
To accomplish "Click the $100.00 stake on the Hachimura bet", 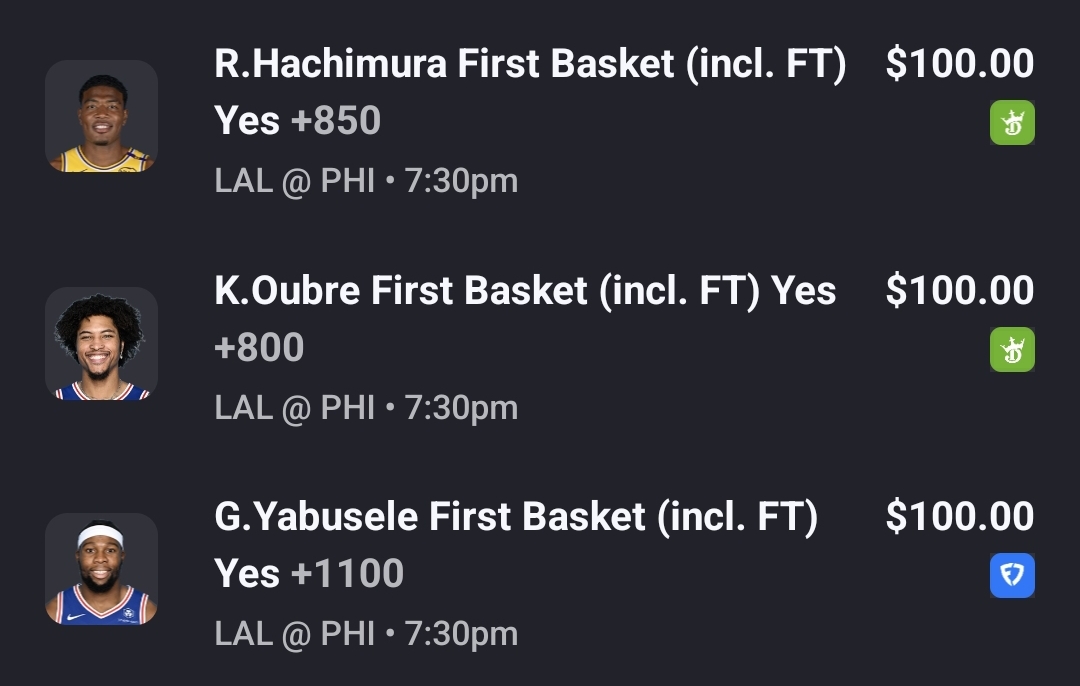I will (959, 65).
